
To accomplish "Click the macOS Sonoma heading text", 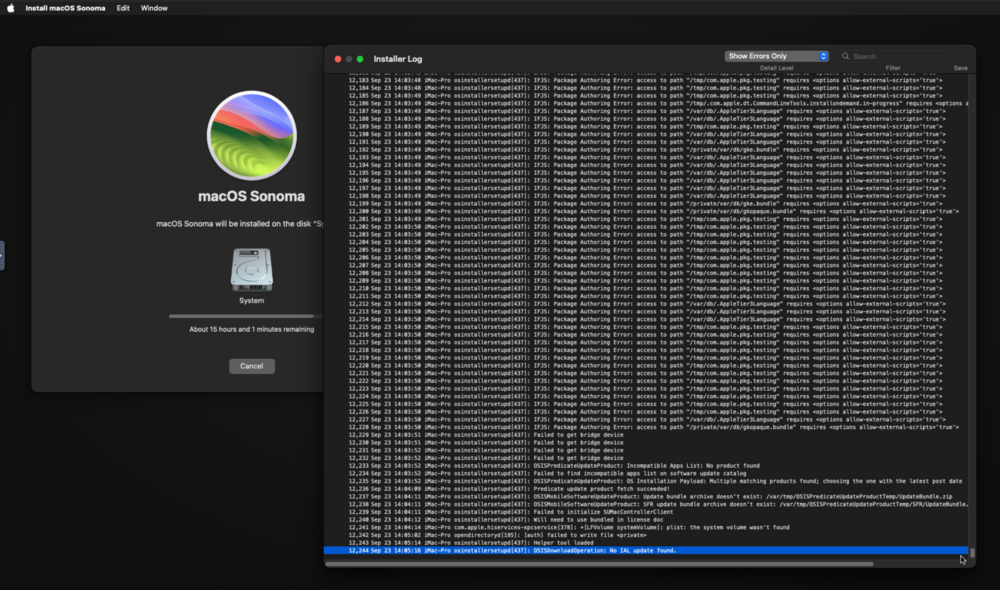I will (x=251, y=196).
